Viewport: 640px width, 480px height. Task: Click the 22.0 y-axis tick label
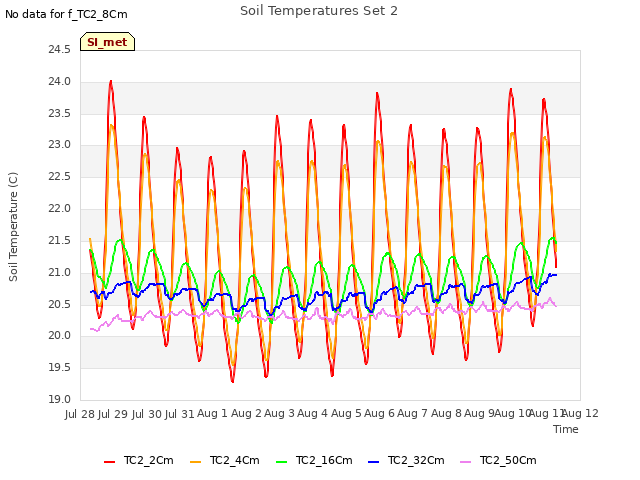point(60,208)
